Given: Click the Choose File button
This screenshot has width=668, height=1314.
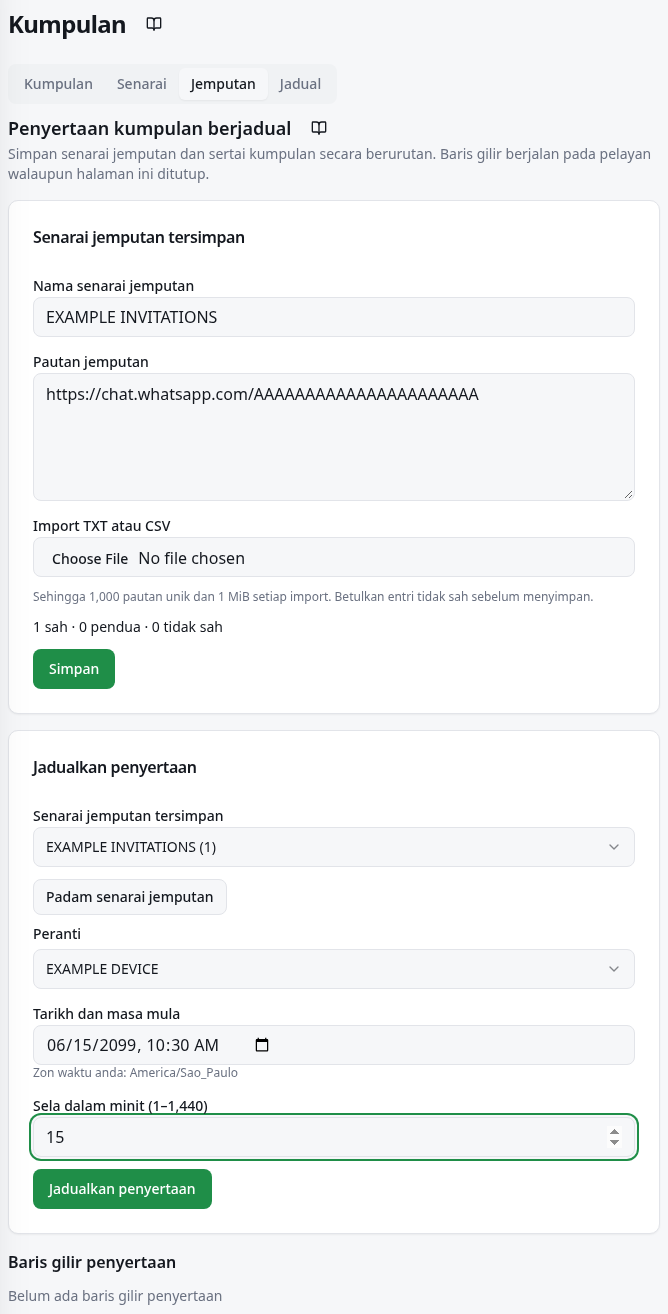Looking at the screenshot, I should pyautogui.click(x=90, y=558).
